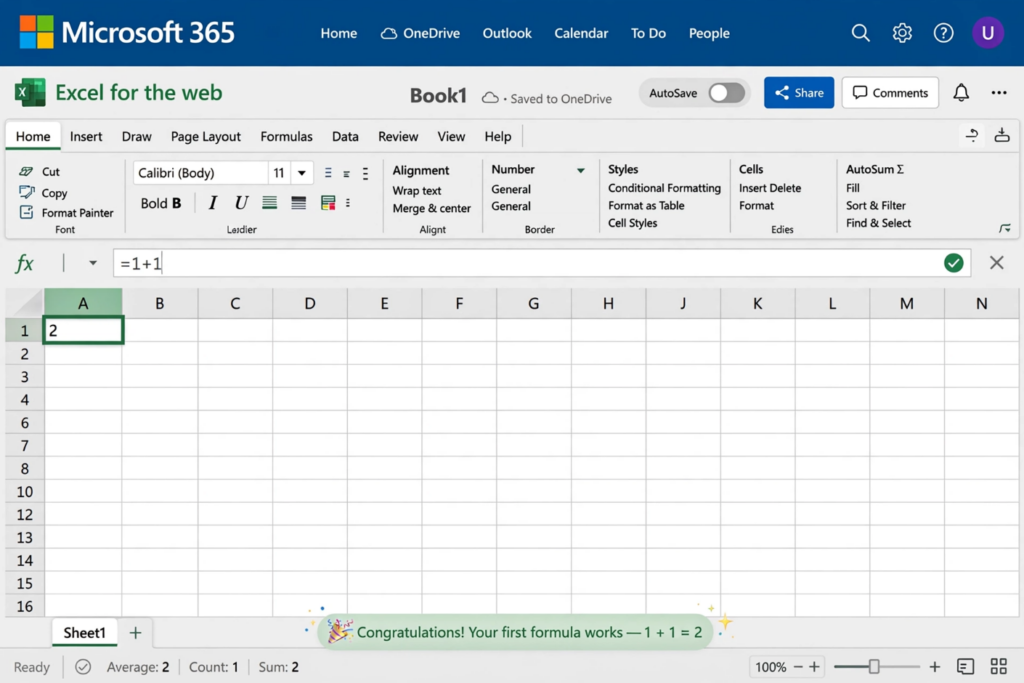Image resolution: width=1024 pixels, height=683 pixels.
Task: Click the Share button
Action: click(799, 93)
